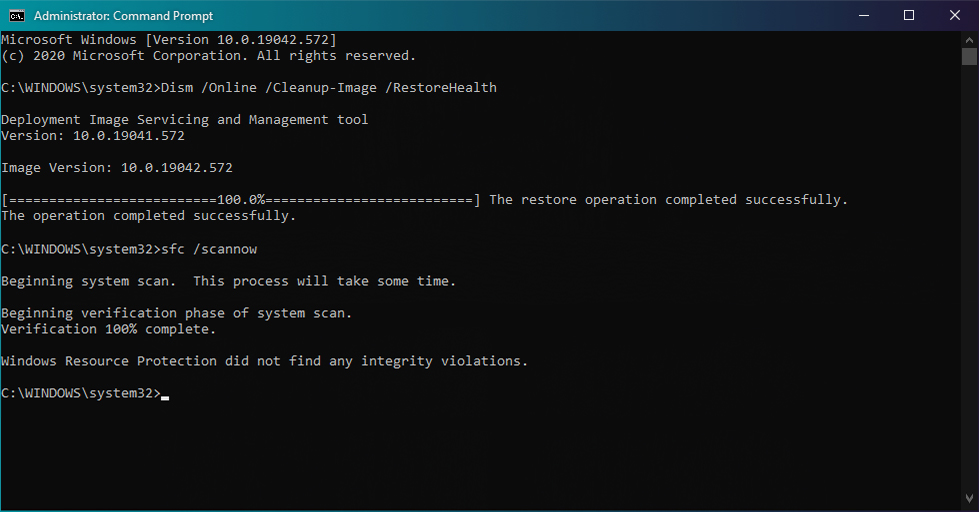Click the '(c) 2020 Microsoft Corporation' copyright line
The image size is (979, 512).
(209, 56)
